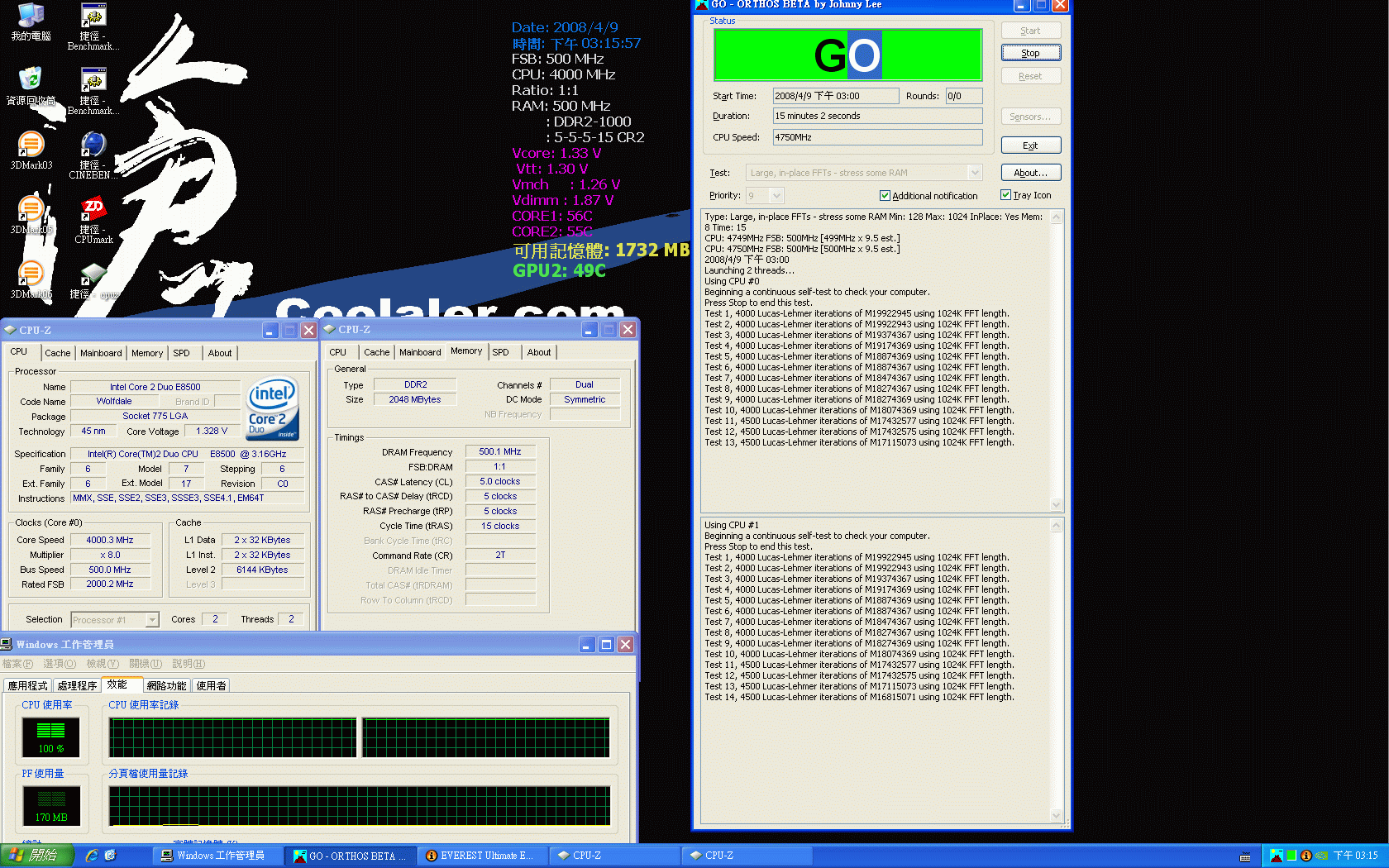
Task: Click the Exit button in ORTHOS
Action: tap(1031, 145)
